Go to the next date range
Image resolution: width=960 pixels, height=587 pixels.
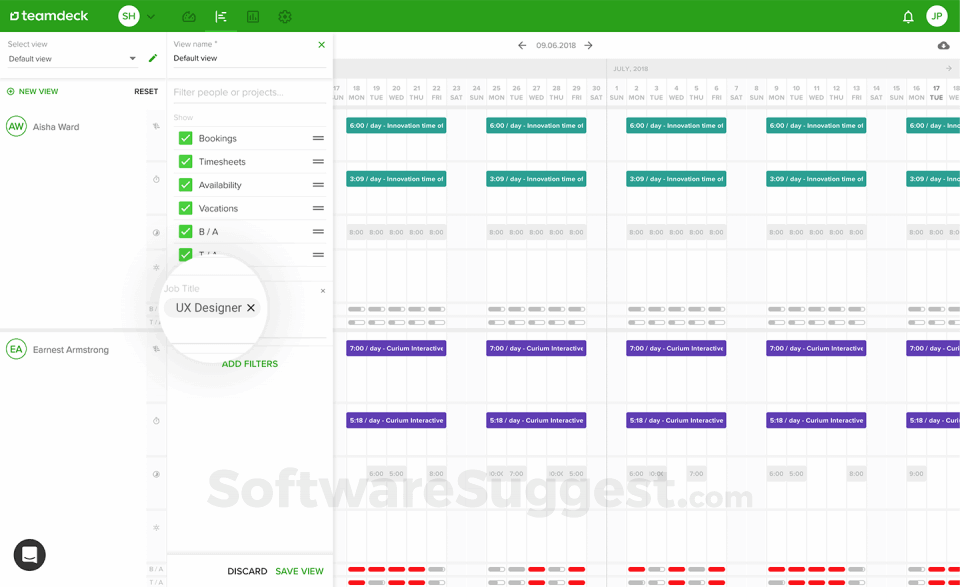tap(588, 45)
